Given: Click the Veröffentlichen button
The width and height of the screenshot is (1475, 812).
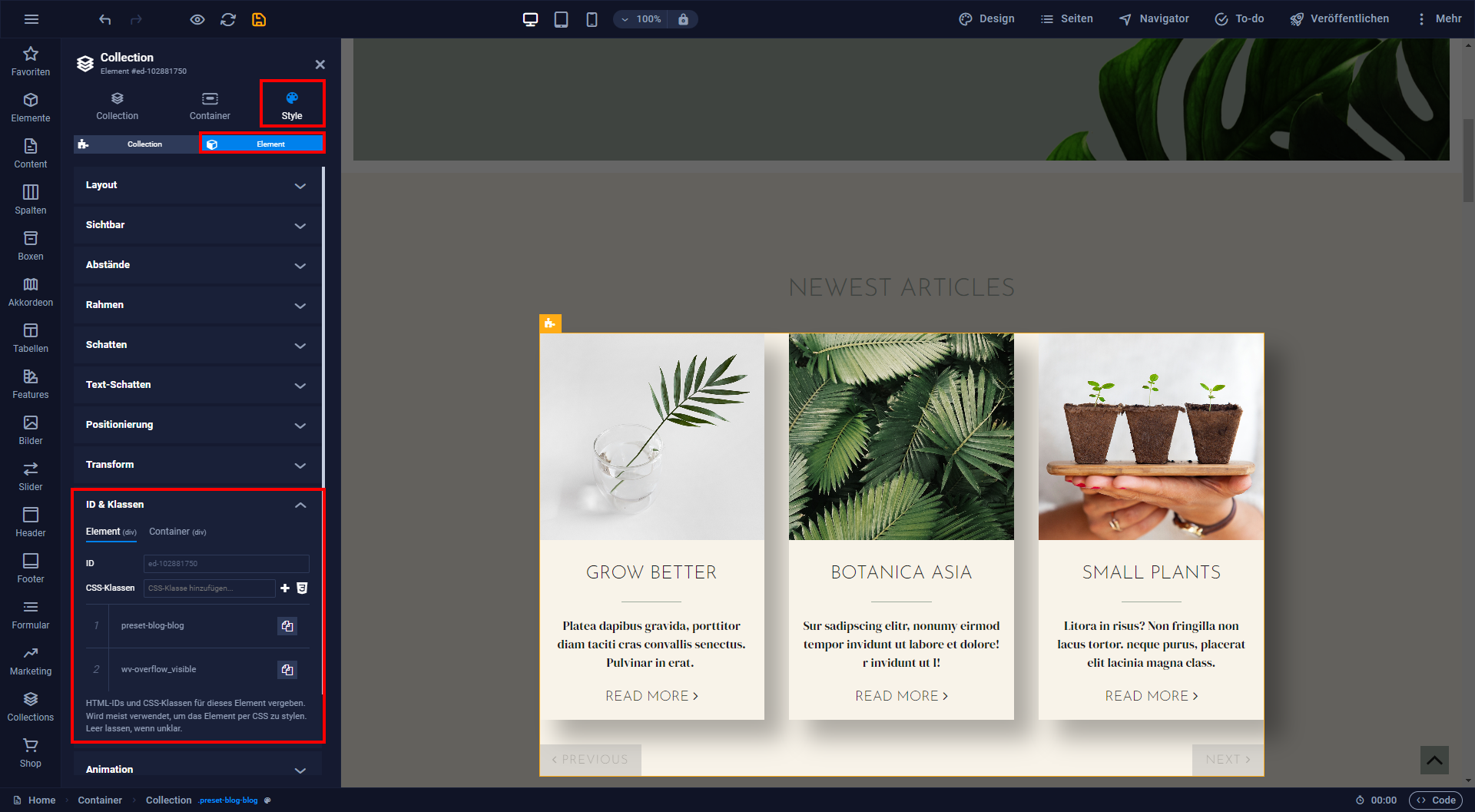Looking at the screenshot, I should (1339, 19).
